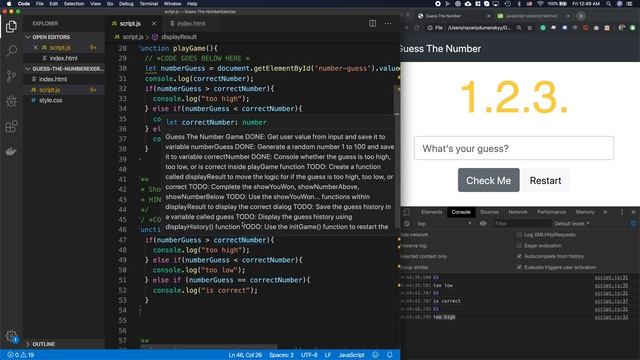Click the Restart button
This screenshot has width=640, height=360.
pos(545,180)
